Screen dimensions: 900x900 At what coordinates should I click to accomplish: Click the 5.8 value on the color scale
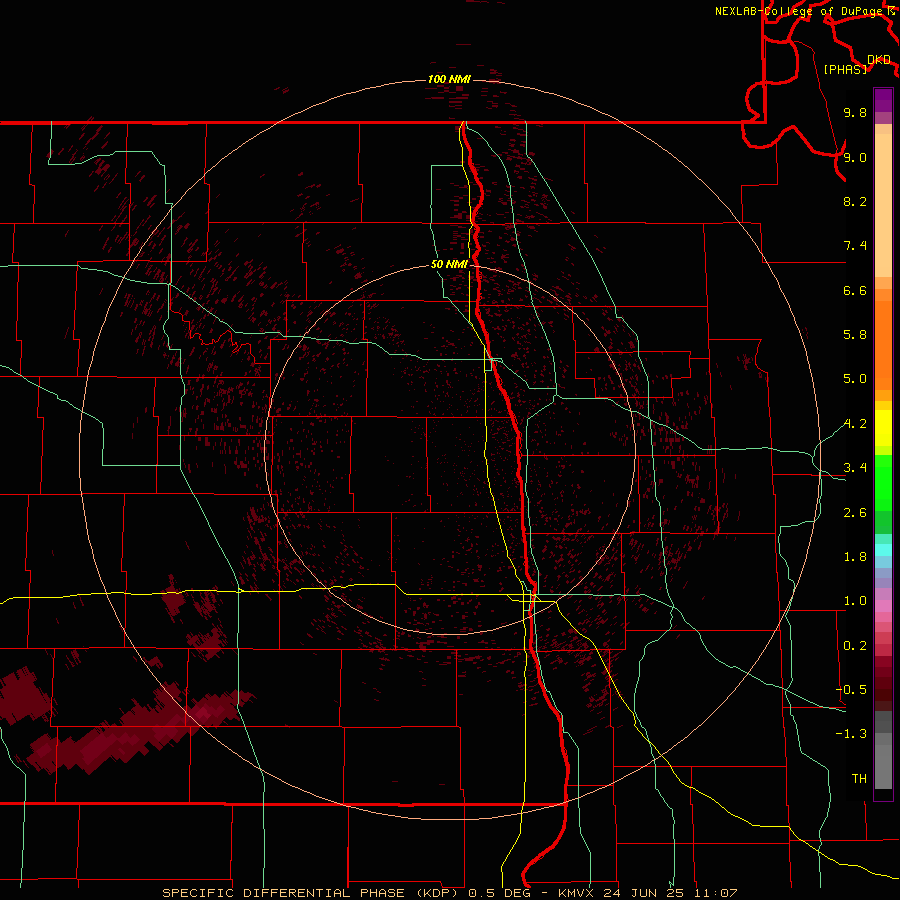855,335
